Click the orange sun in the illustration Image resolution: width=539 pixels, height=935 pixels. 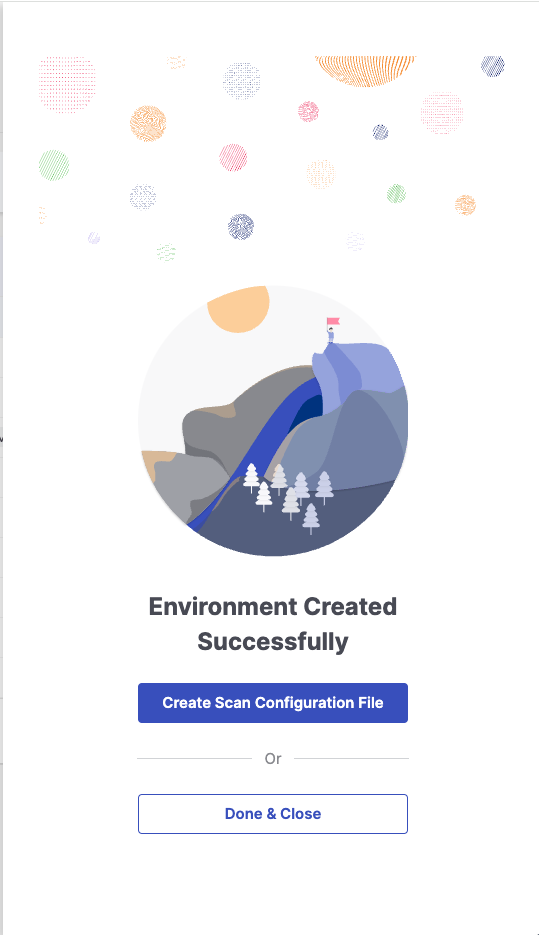point(238,309)
